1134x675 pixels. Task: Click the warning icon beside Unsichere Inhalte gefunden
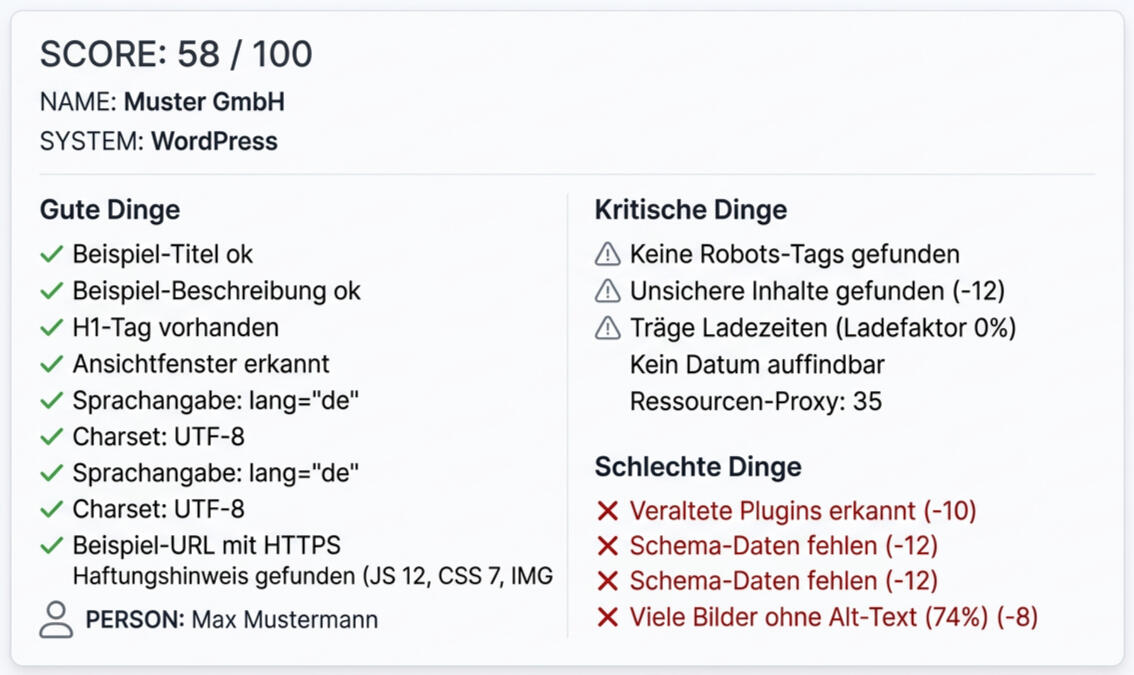point(607,291)
